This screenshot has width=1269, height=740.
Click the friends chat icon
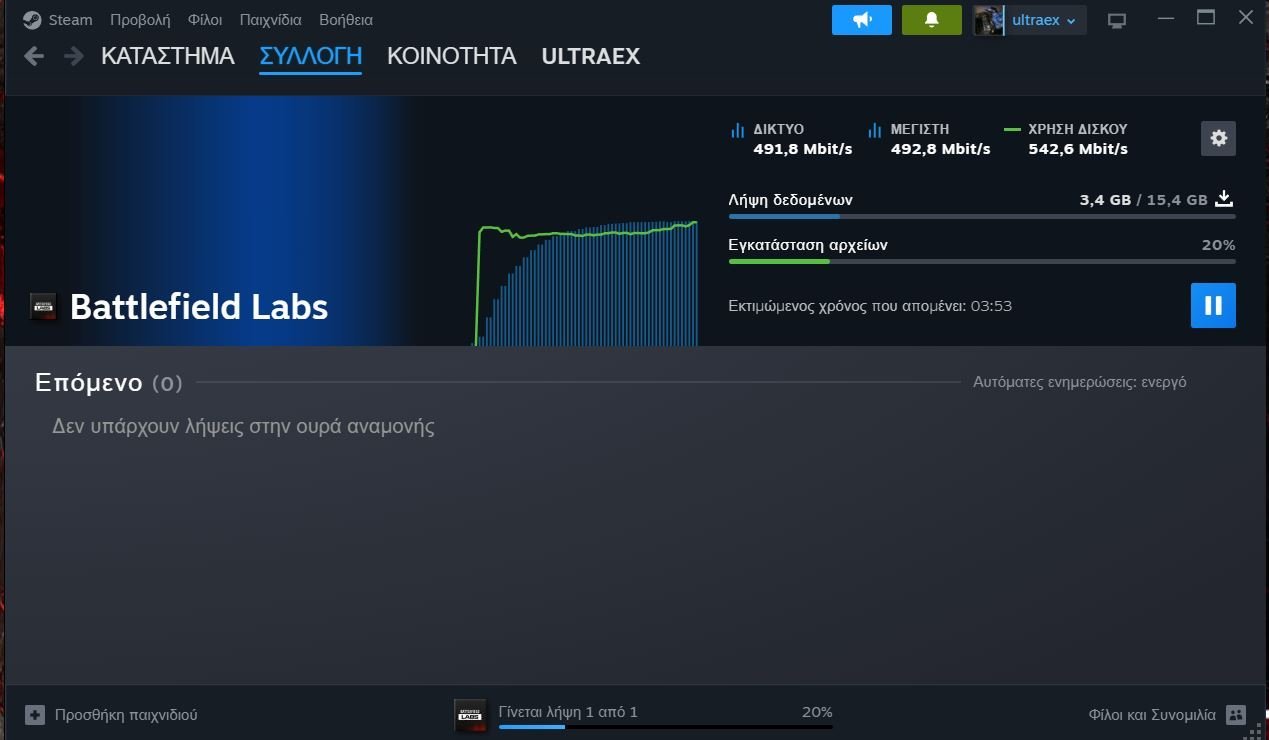point(1236,715)
